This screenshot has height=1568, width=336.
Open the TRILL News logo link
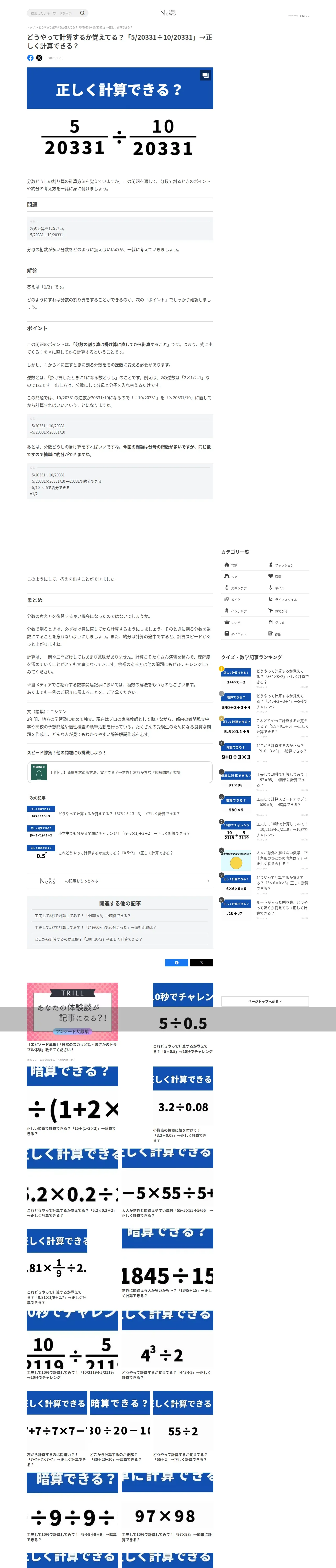[168, 13]
